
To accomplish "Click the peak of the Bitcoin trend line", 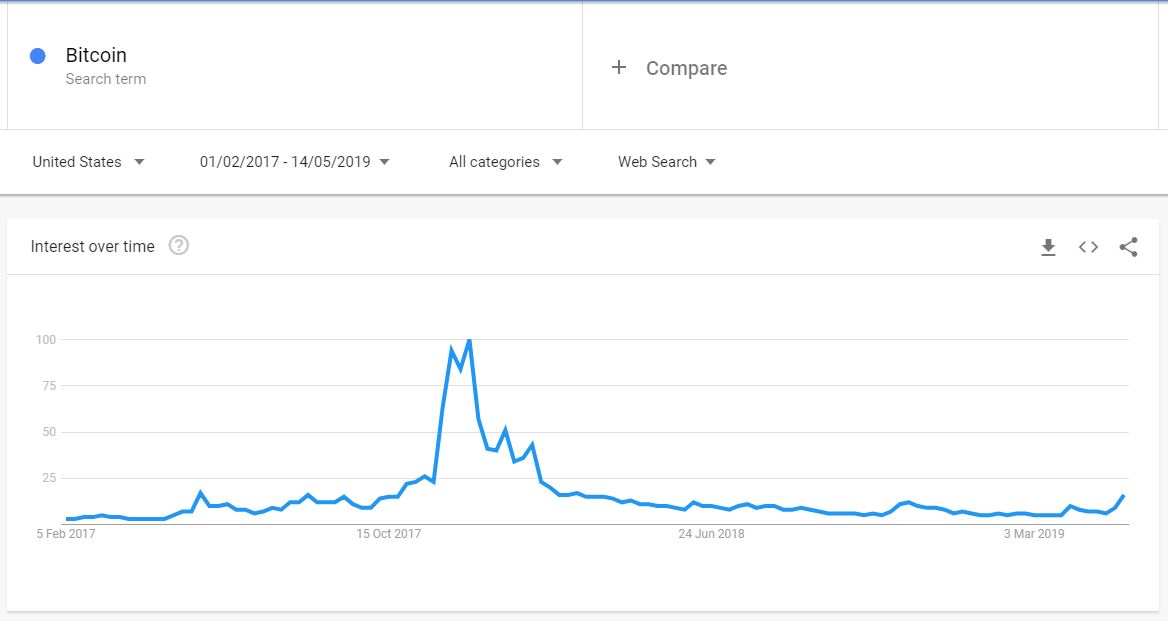I will point(467,340).
